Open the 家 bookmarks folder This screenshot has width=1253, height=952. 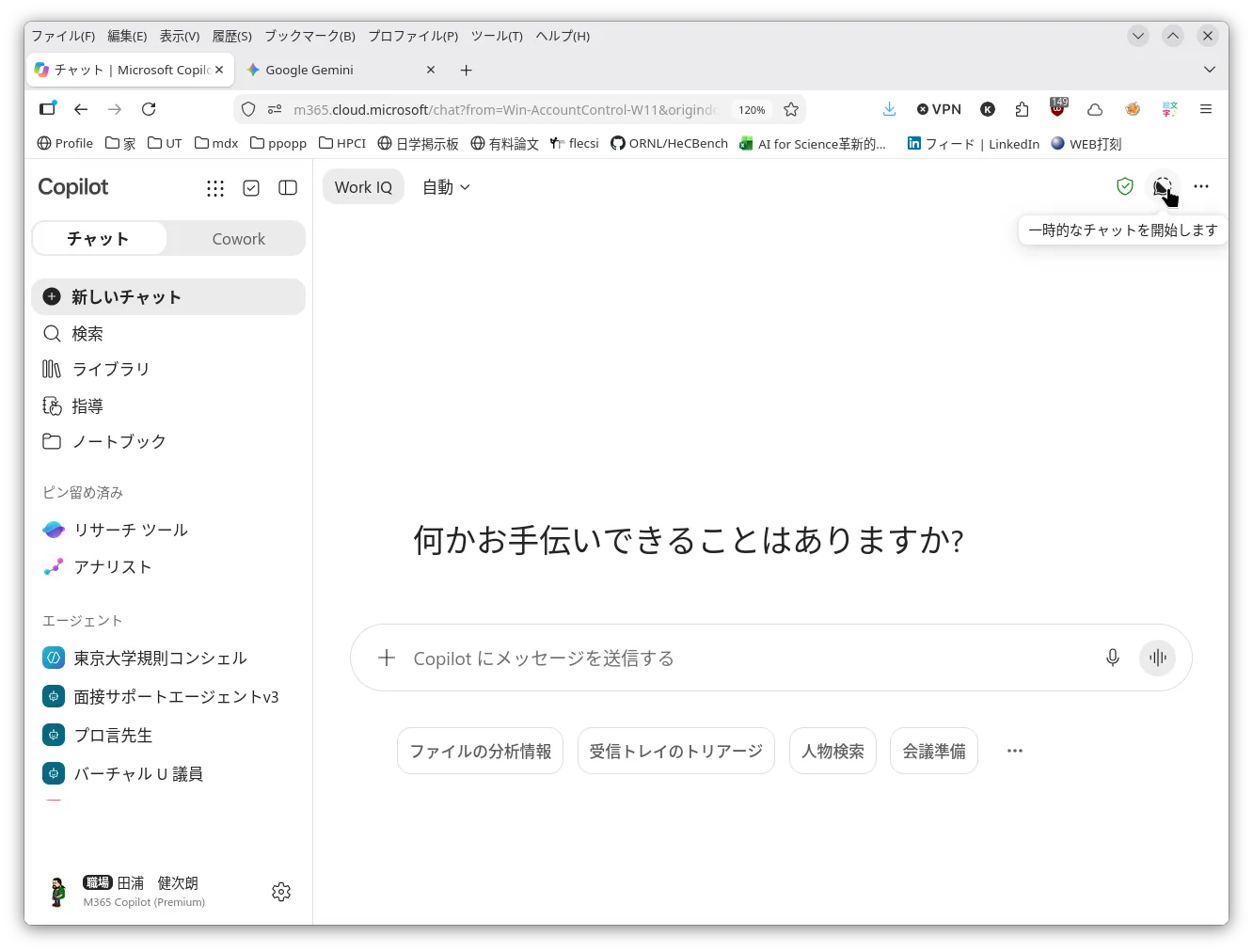click(x=120, y=143)
